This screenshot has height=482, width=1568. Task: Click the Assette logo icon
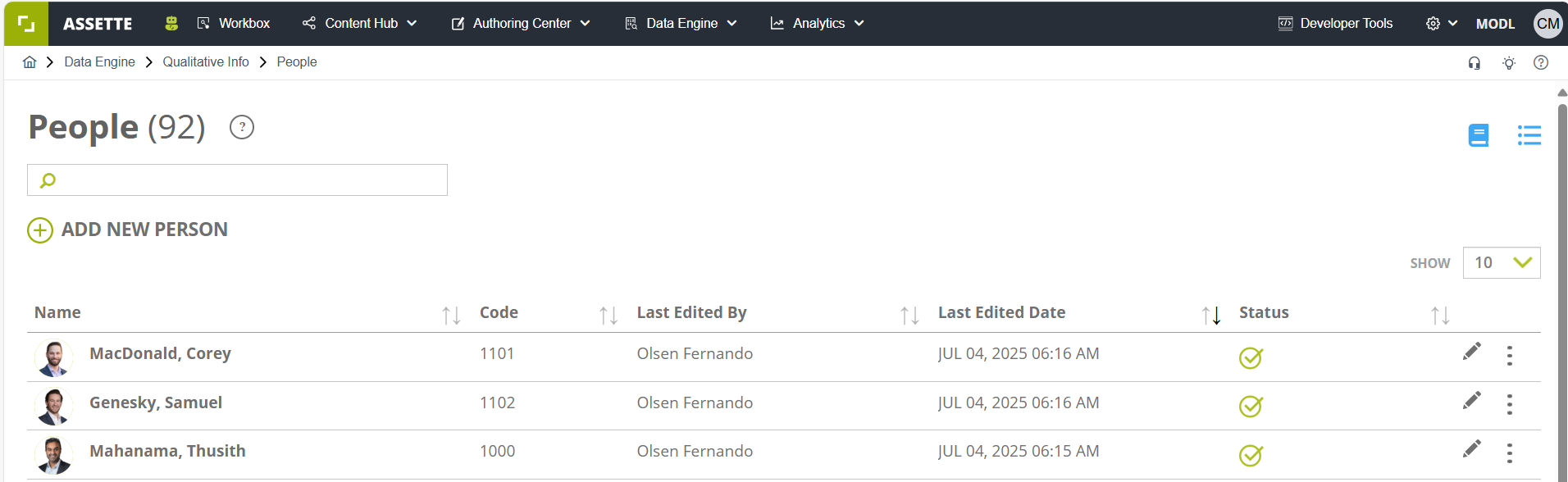tap(26, 24)
